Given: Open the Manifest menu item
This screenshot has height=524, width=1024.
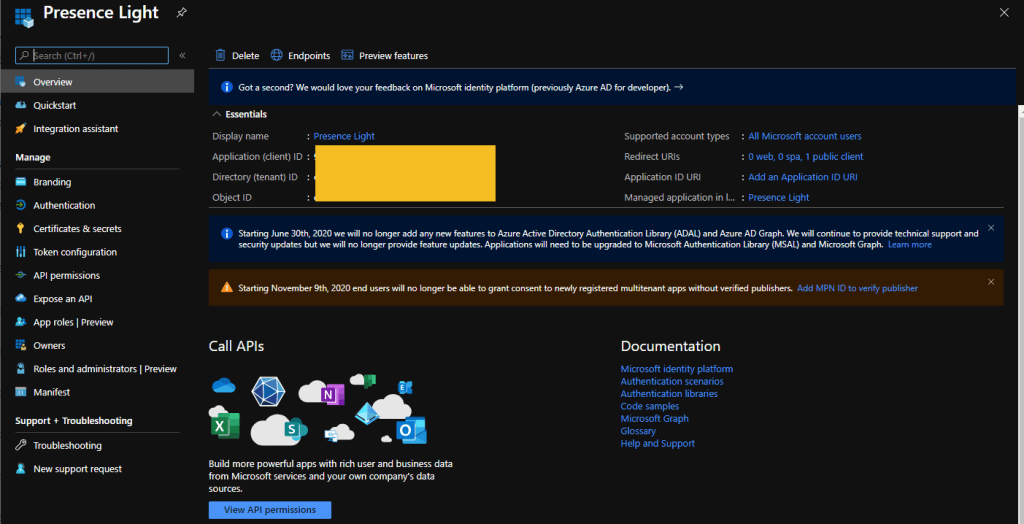Looking at the screenshot, I should [x=51, y=392].
